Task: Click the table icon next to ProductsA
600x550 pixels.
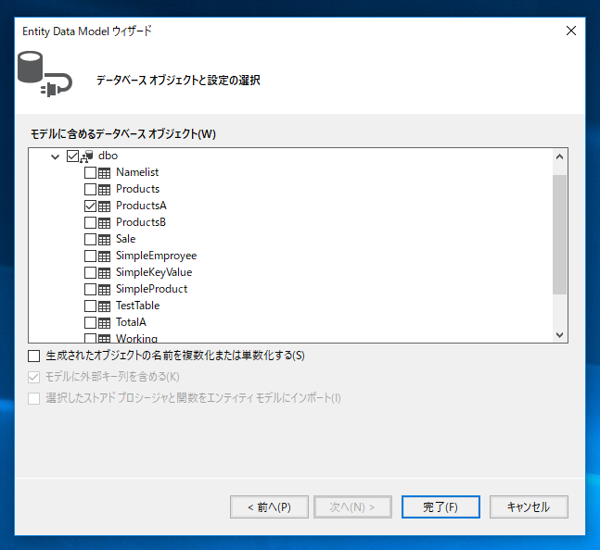Action: [104, 206]
